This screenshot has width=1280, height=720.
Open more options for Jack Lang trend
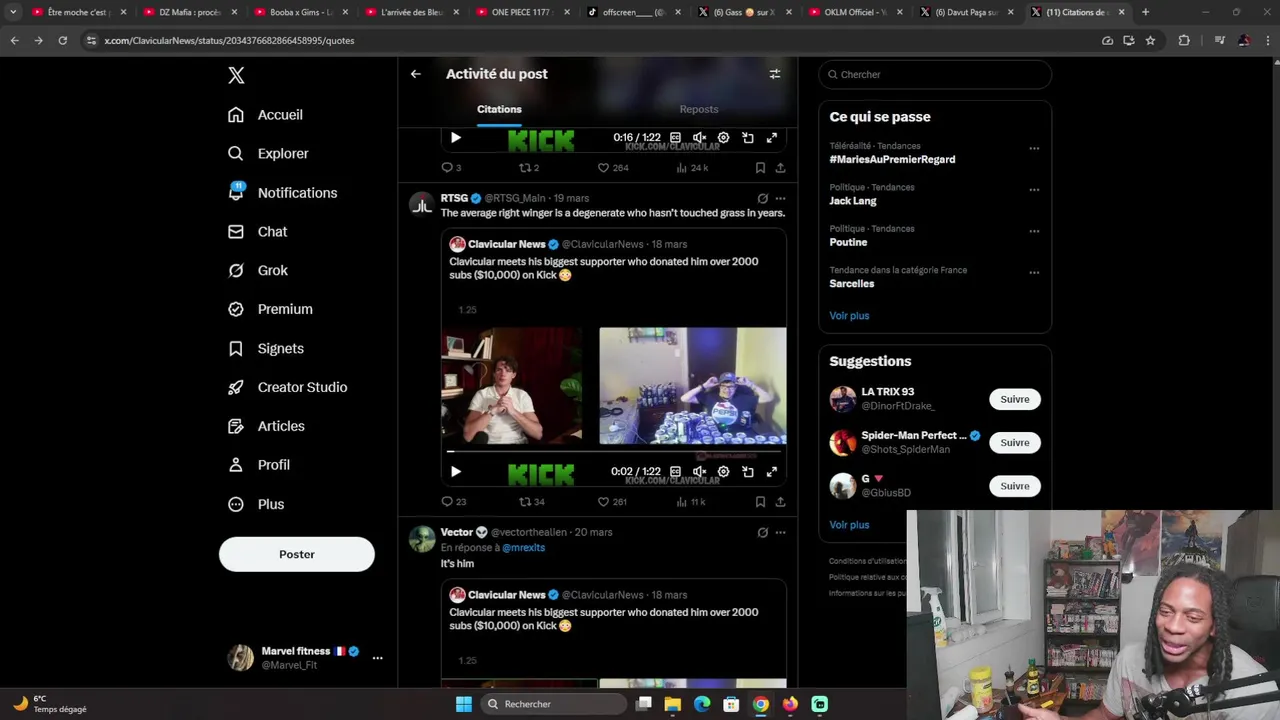coord(1034,189)
